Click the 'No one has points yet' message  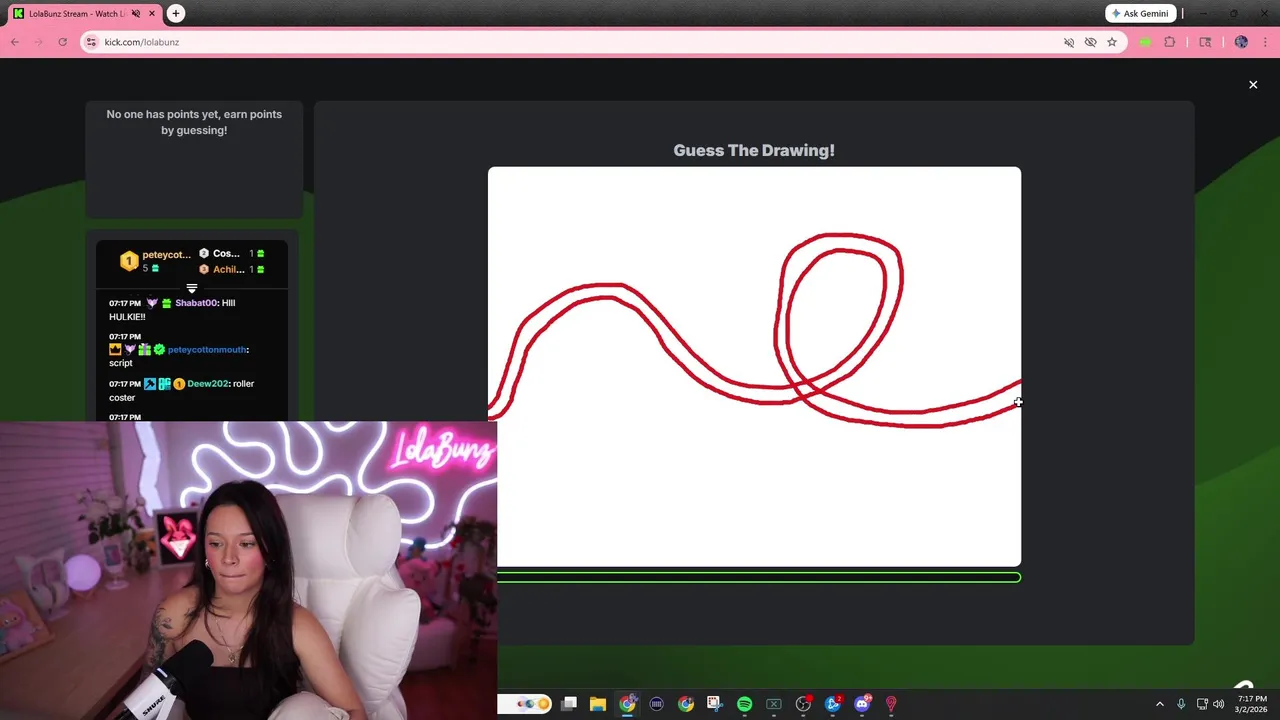(x=194, y=122)
